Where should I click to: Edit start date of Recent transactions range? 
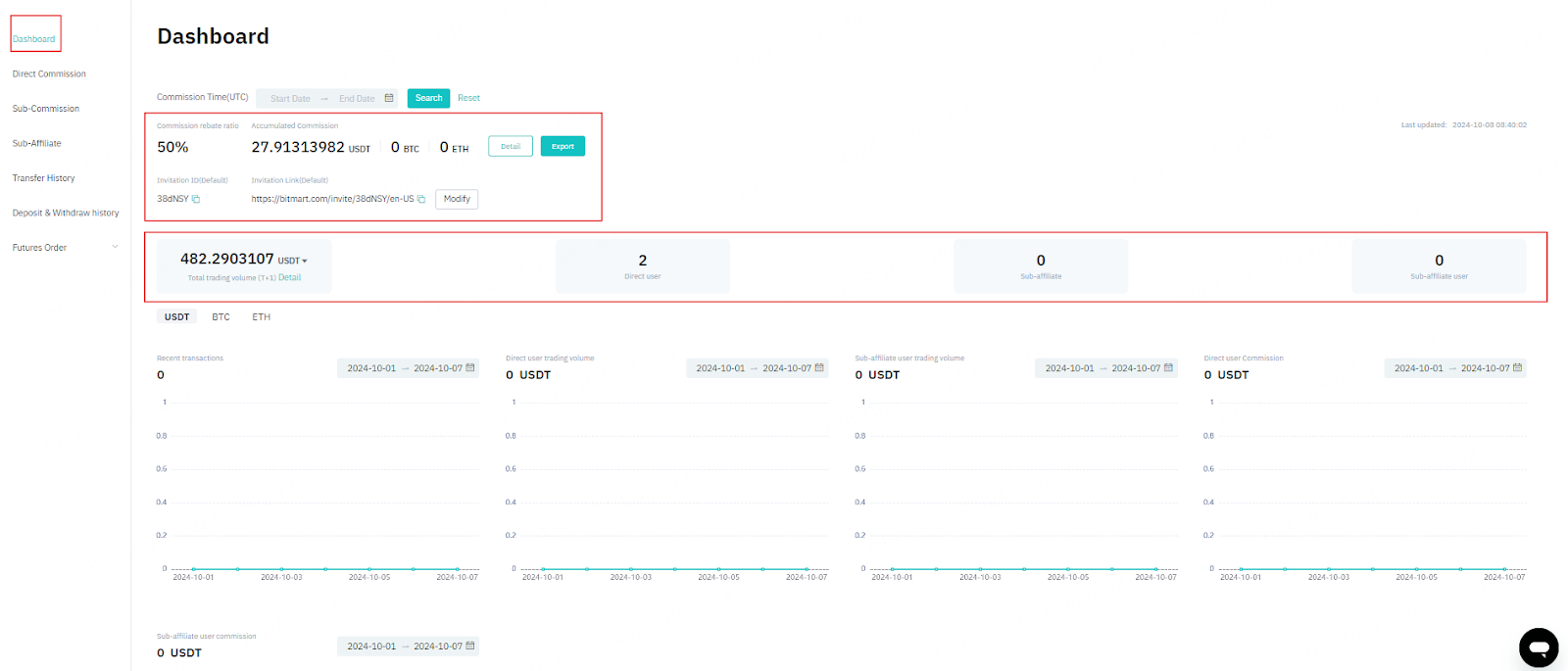pyautogui.click(x=371, y=368)
